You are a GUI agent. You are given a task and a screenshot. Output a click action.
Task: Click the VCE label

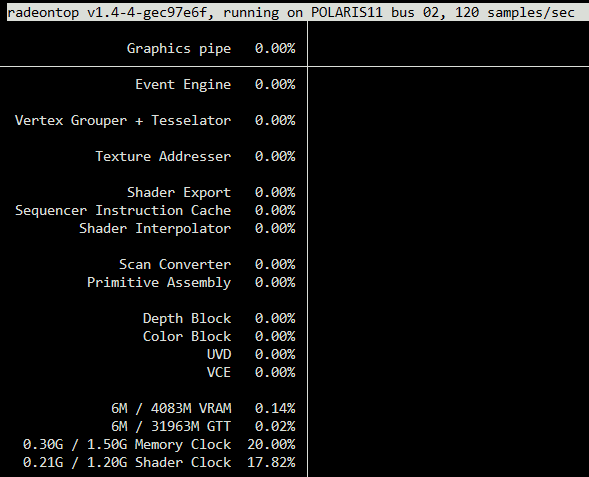[219, 372]
